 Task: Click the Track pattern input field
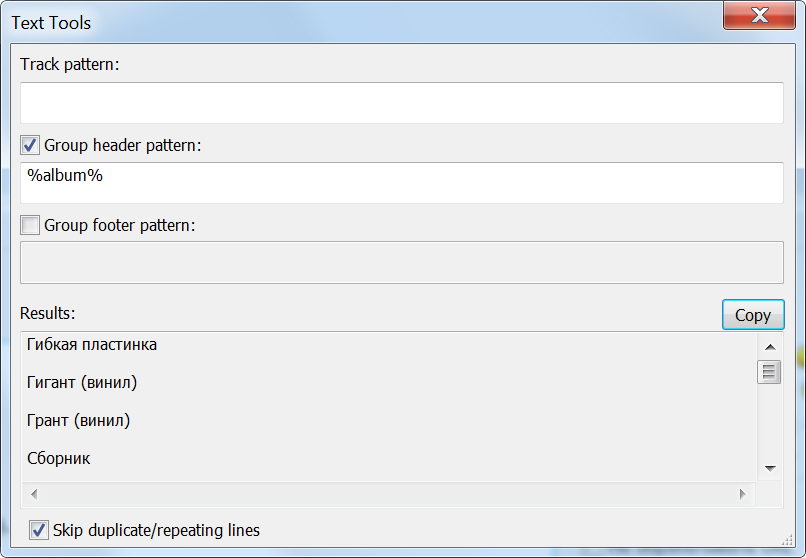401,103
